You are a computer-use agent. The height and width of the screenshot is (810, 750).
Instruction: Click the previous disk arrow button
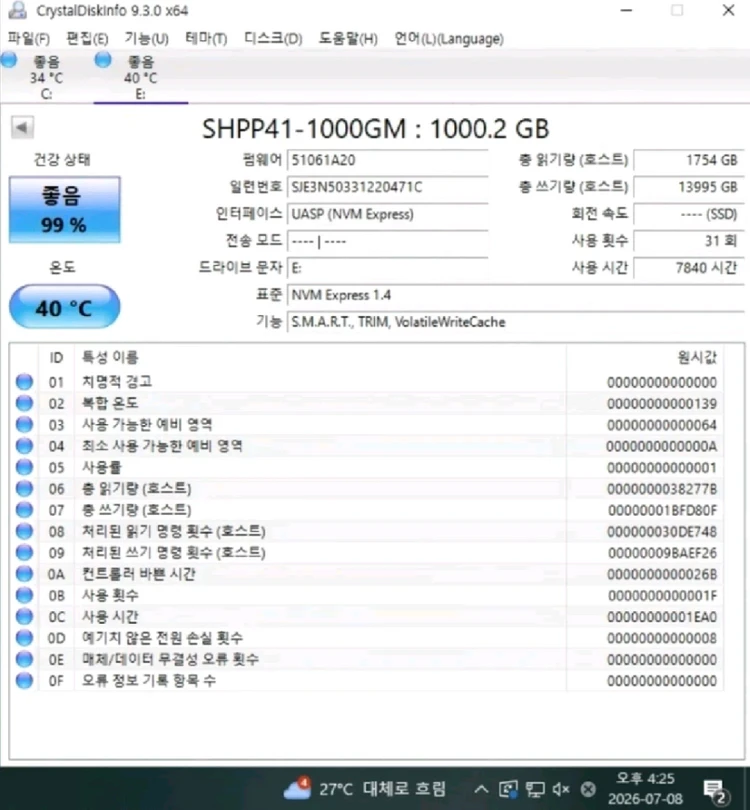[x=22, y=127]
